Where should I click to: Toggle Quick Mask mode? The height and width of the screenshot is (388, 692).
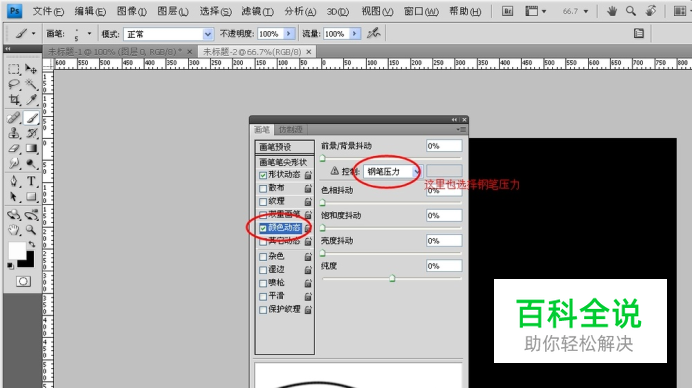click(x=23, y=281)
